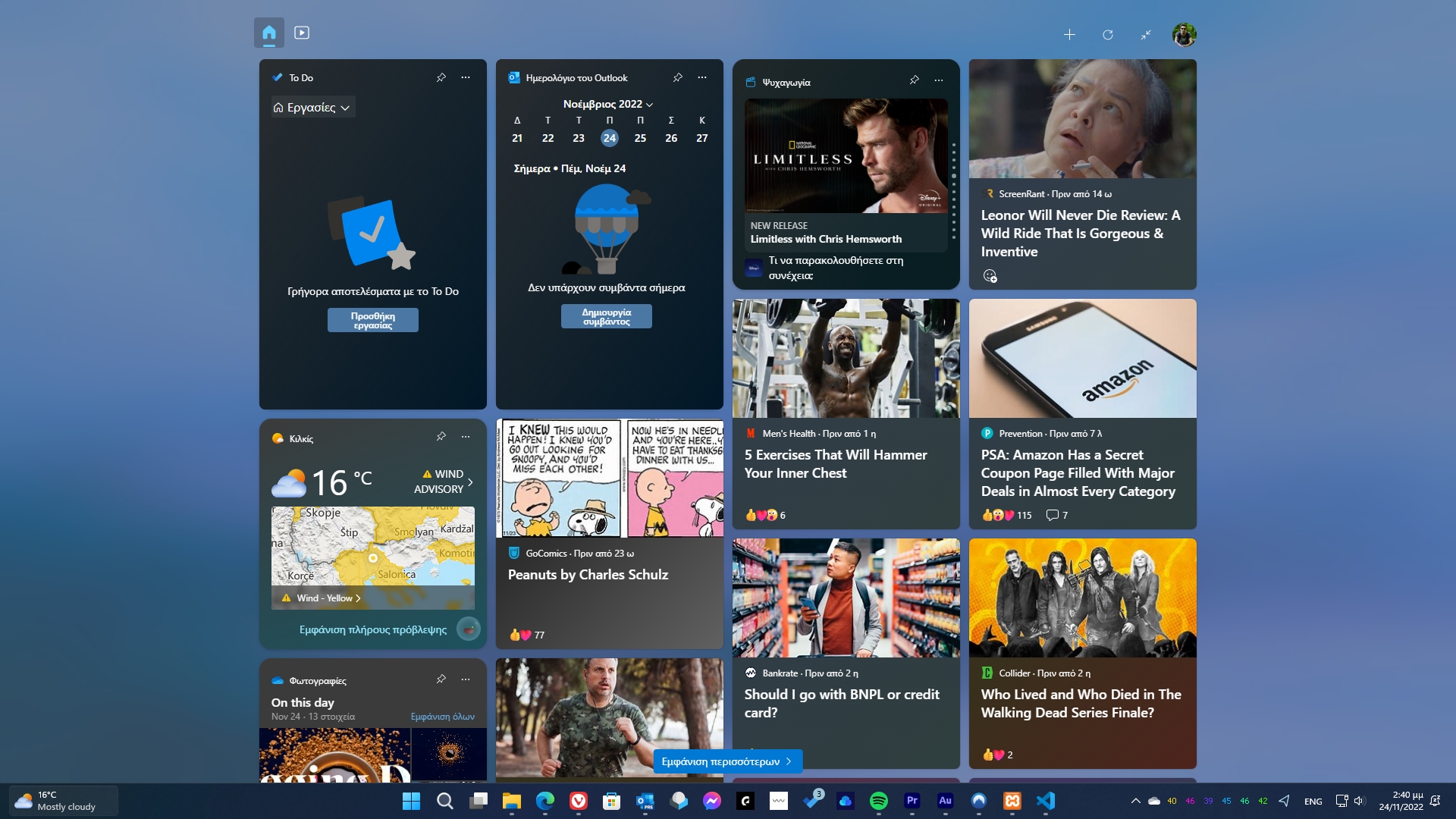The width and height of the screenshot is (1456, 819).
Task: Open more options on the weather widget
Action: point(466,437)
